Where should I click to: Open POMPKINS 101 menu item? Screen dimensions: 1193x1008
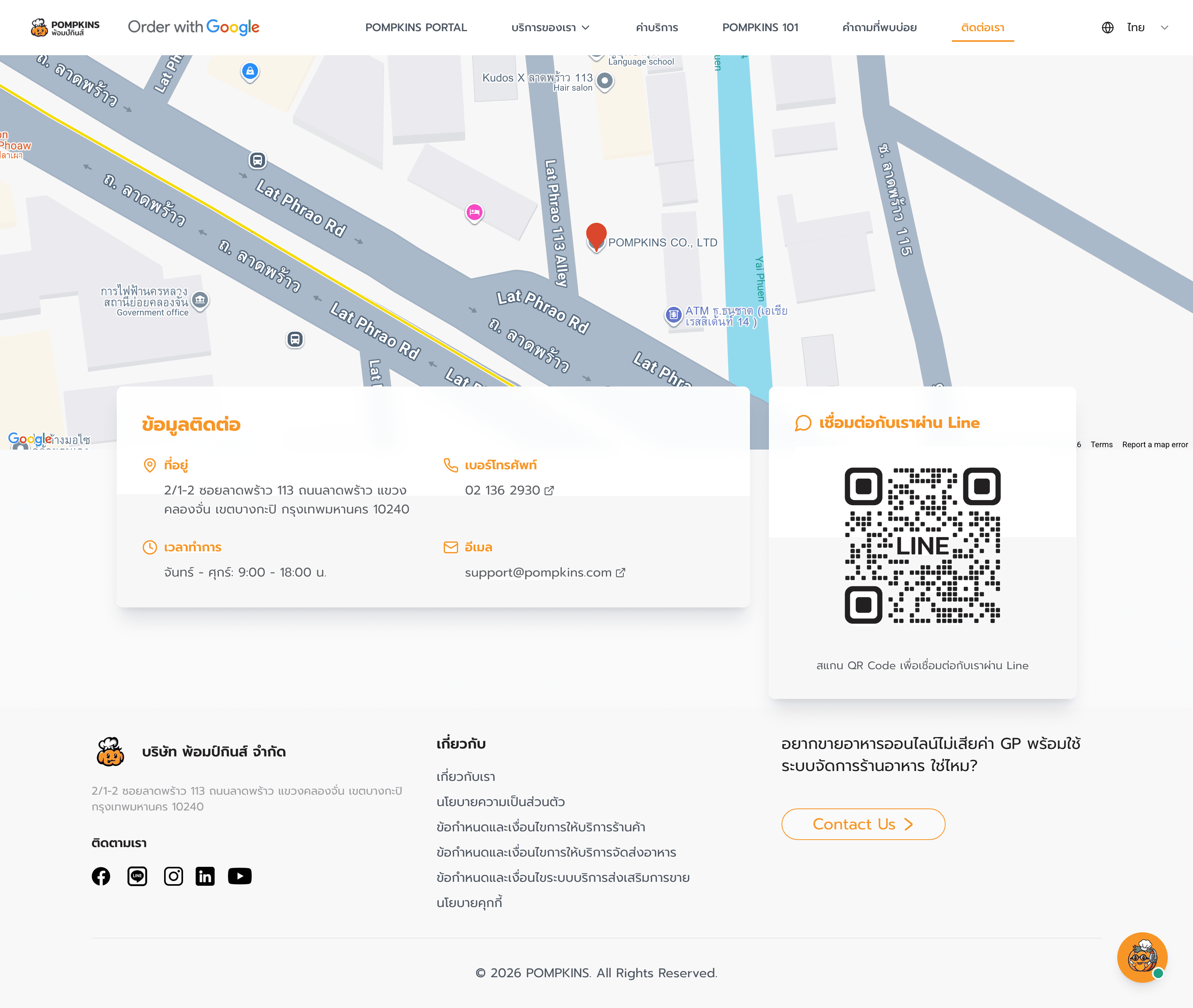(760, 28)
